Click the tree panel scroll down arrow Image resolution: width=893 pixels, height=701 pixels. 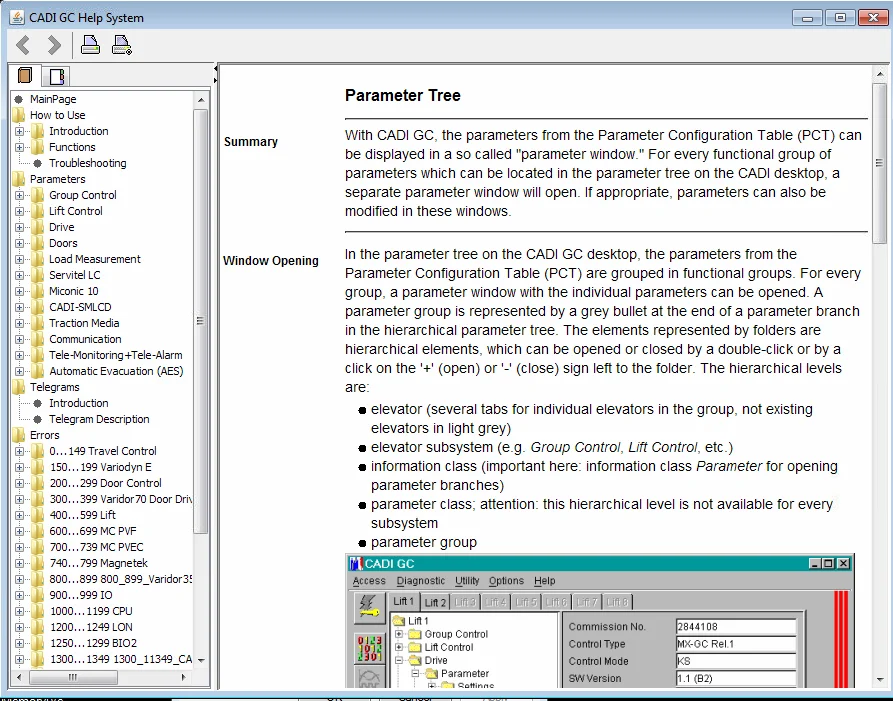pos(200,661)
